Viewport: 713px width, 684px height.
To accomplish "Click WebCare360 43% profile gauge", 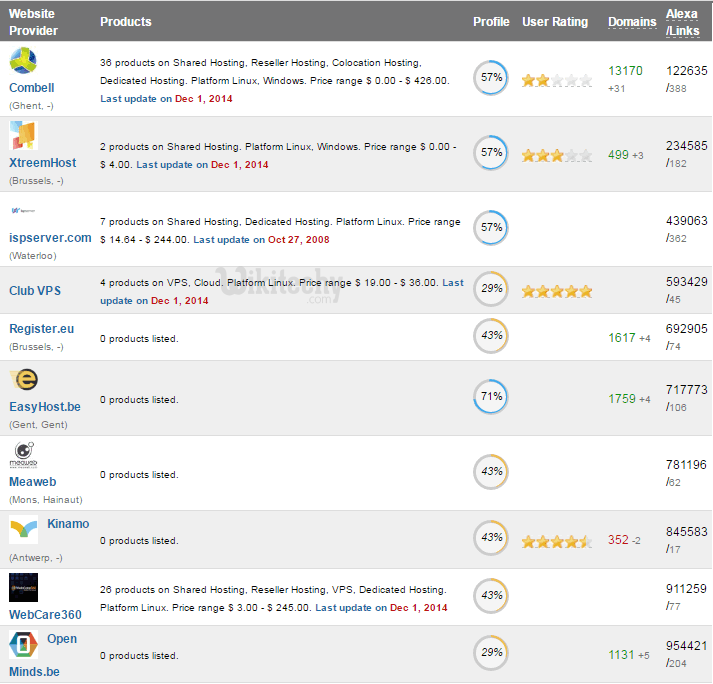I will point(491,596).
